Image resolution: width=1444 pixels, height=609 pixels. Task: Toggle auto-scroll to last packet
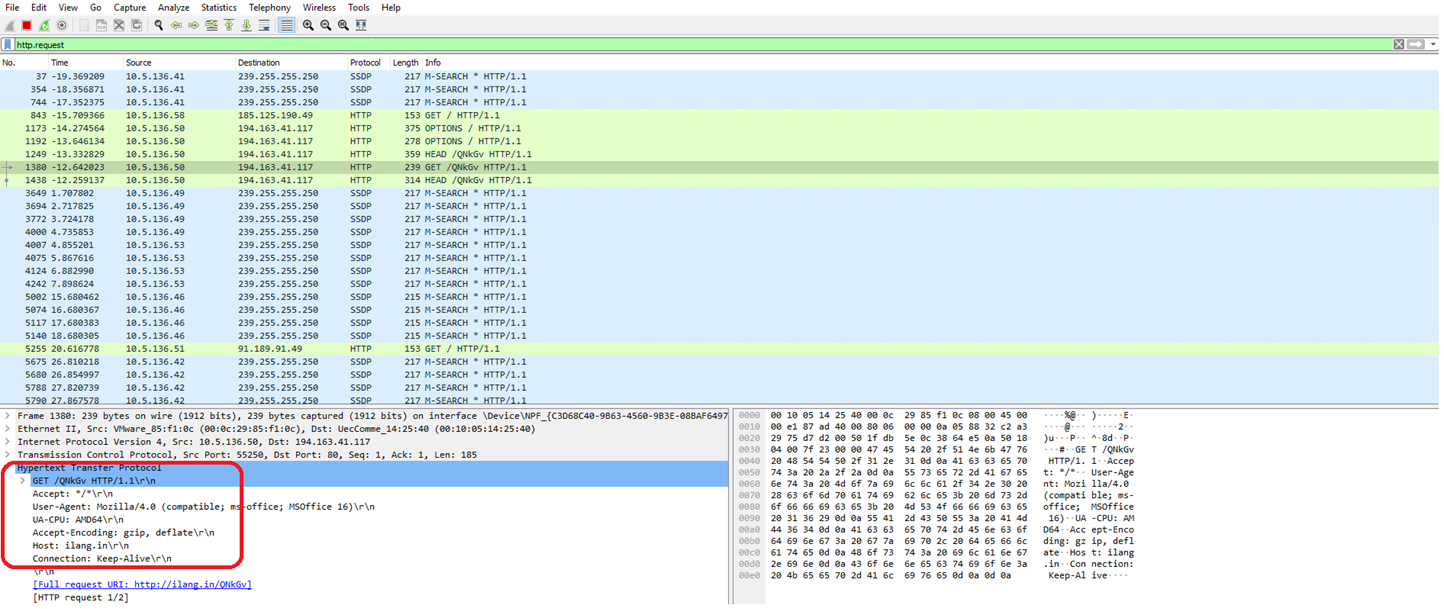pos(265,25)
